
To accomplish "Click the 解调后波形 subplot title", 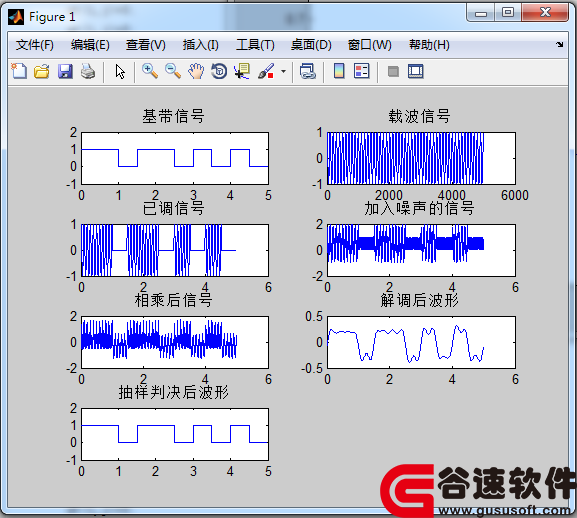I will [x=420, y=300].
